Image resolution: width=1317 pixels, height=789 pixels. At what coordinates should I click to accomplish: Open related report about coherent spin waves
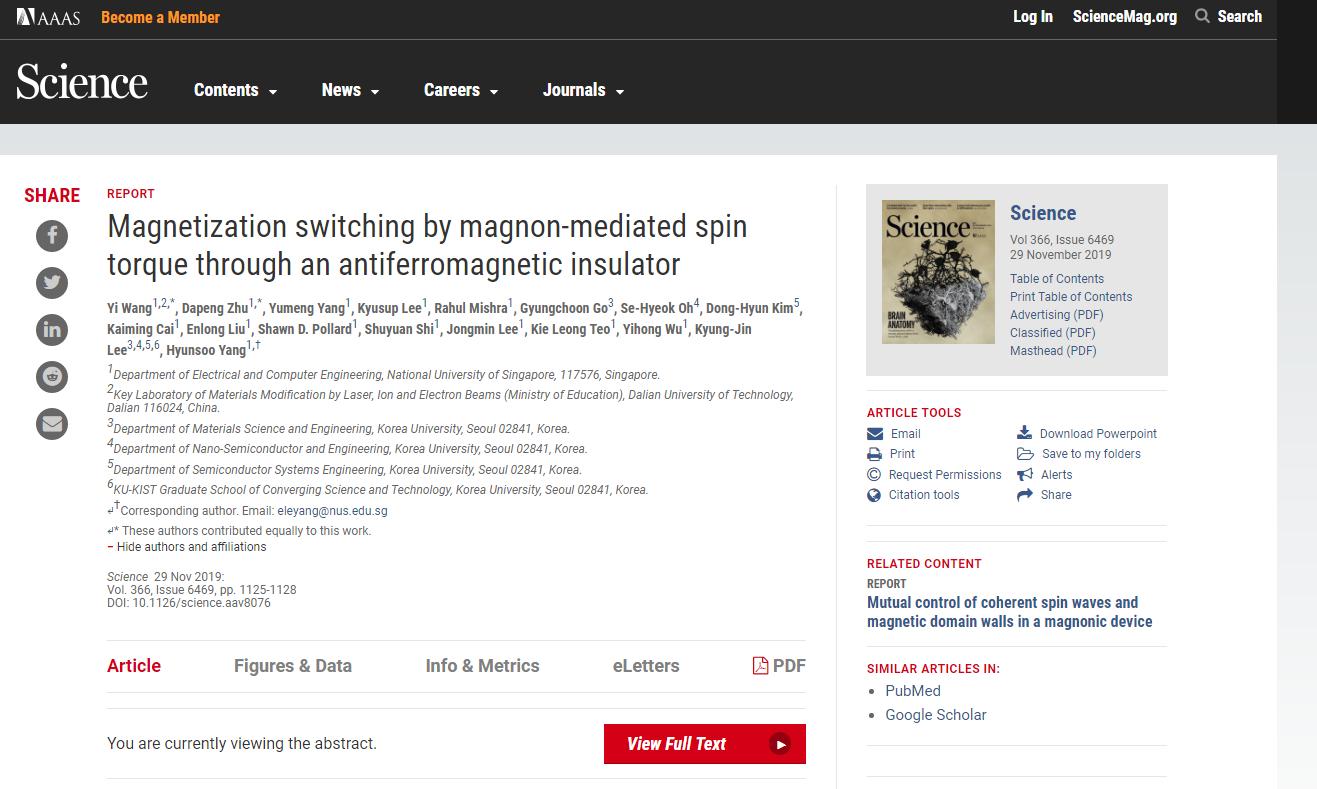click(1010, 612)
